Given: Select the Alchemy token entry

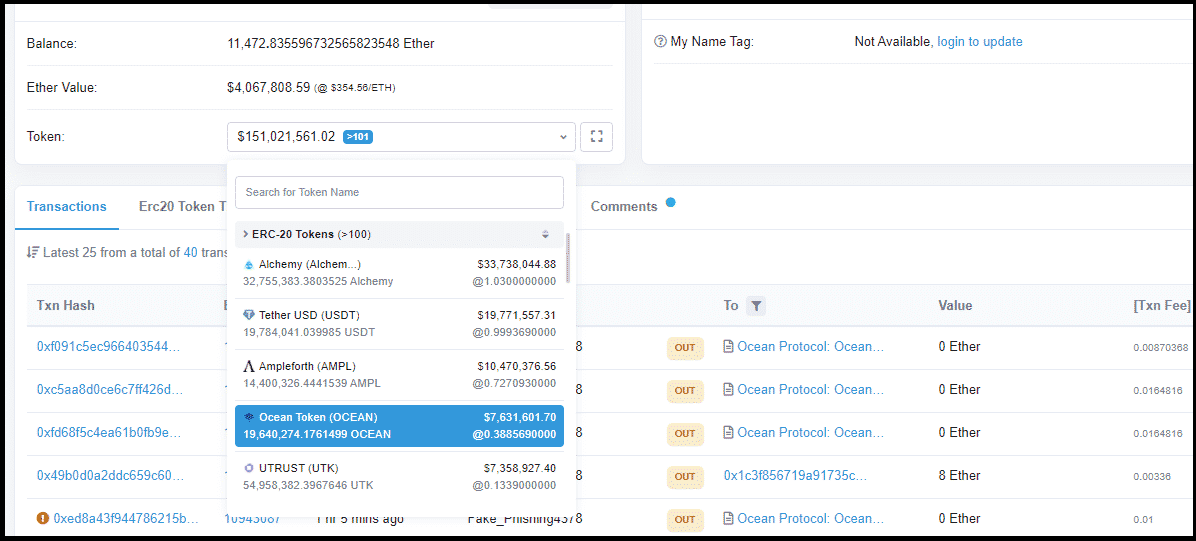Looking at the screenshot, I should [399, 272].
